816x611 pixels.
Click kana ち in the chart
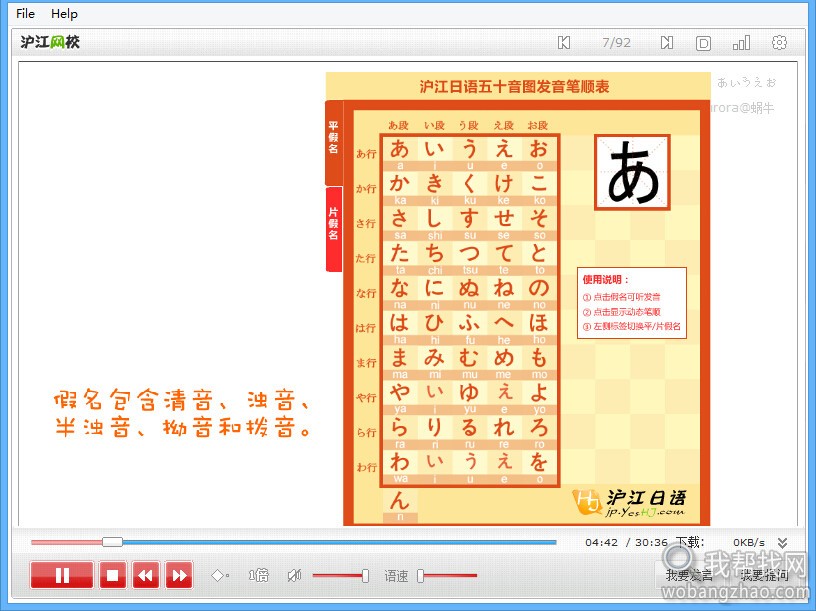coord(435,253)
